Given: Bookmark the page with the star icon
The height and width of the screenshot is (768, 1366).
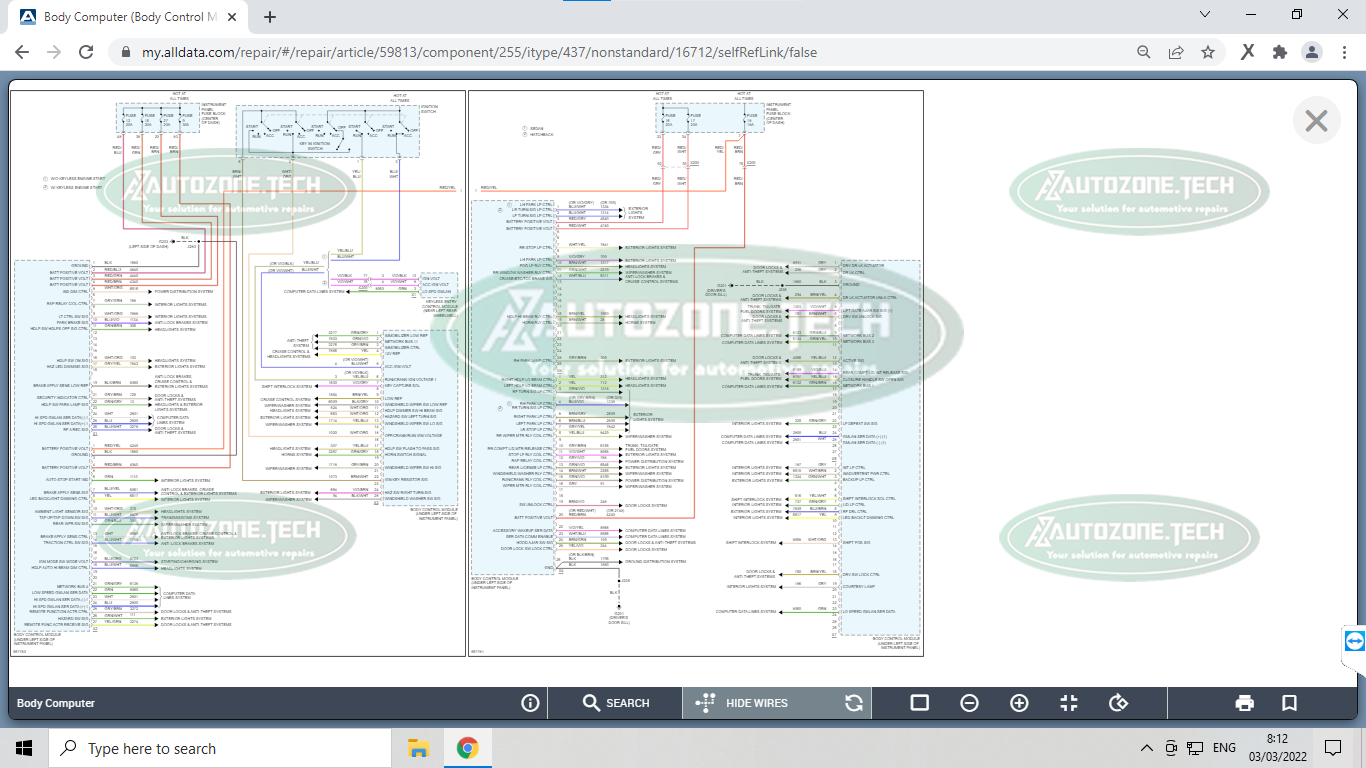Looking at the screenshot, I should pos(1208,52).
